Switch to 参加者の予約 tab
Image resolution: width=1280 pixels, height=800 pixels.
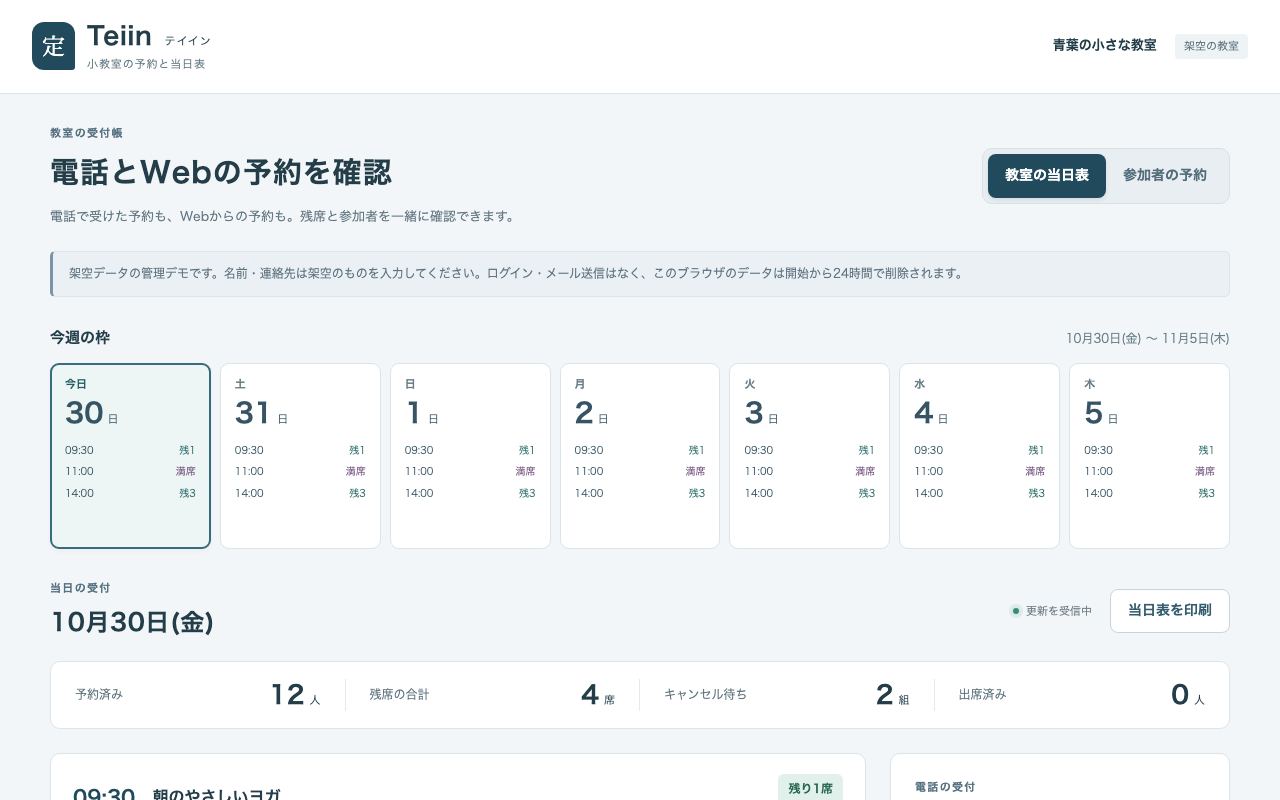[1165, 176]
